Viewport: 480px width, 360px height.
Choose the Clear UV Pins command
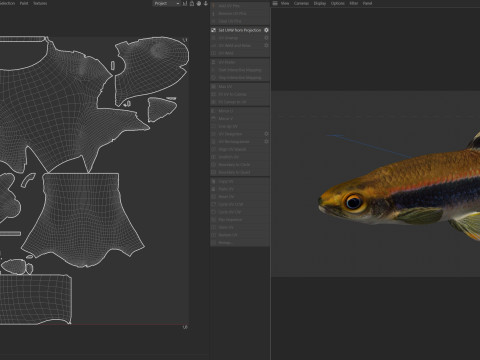point(240,21)
